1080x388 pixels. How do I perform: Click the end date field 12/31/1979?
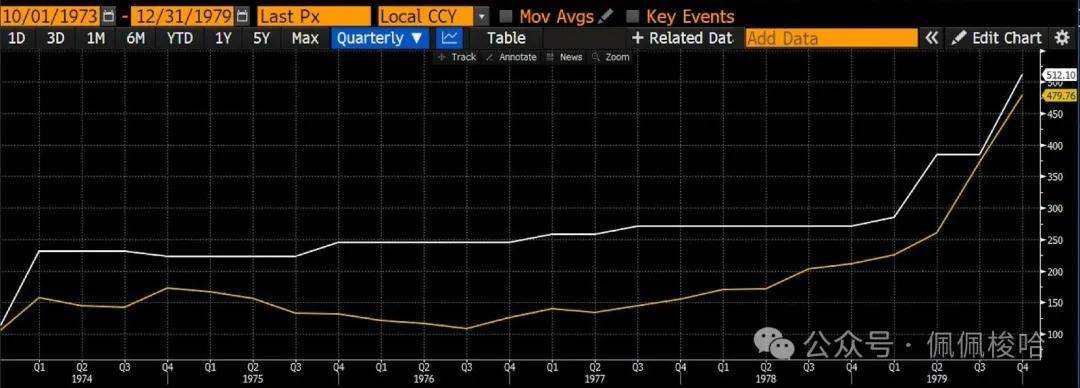(x=183, y=17)
